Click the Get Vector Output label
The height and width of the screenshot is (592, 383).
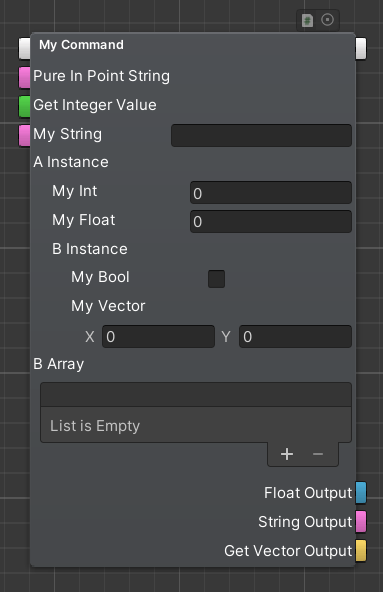(288, 551)
